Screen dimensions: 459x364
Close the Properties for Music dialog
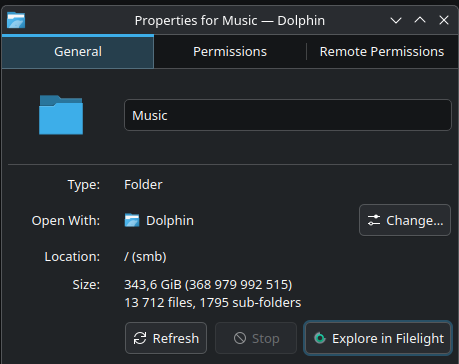pos(444,20)
